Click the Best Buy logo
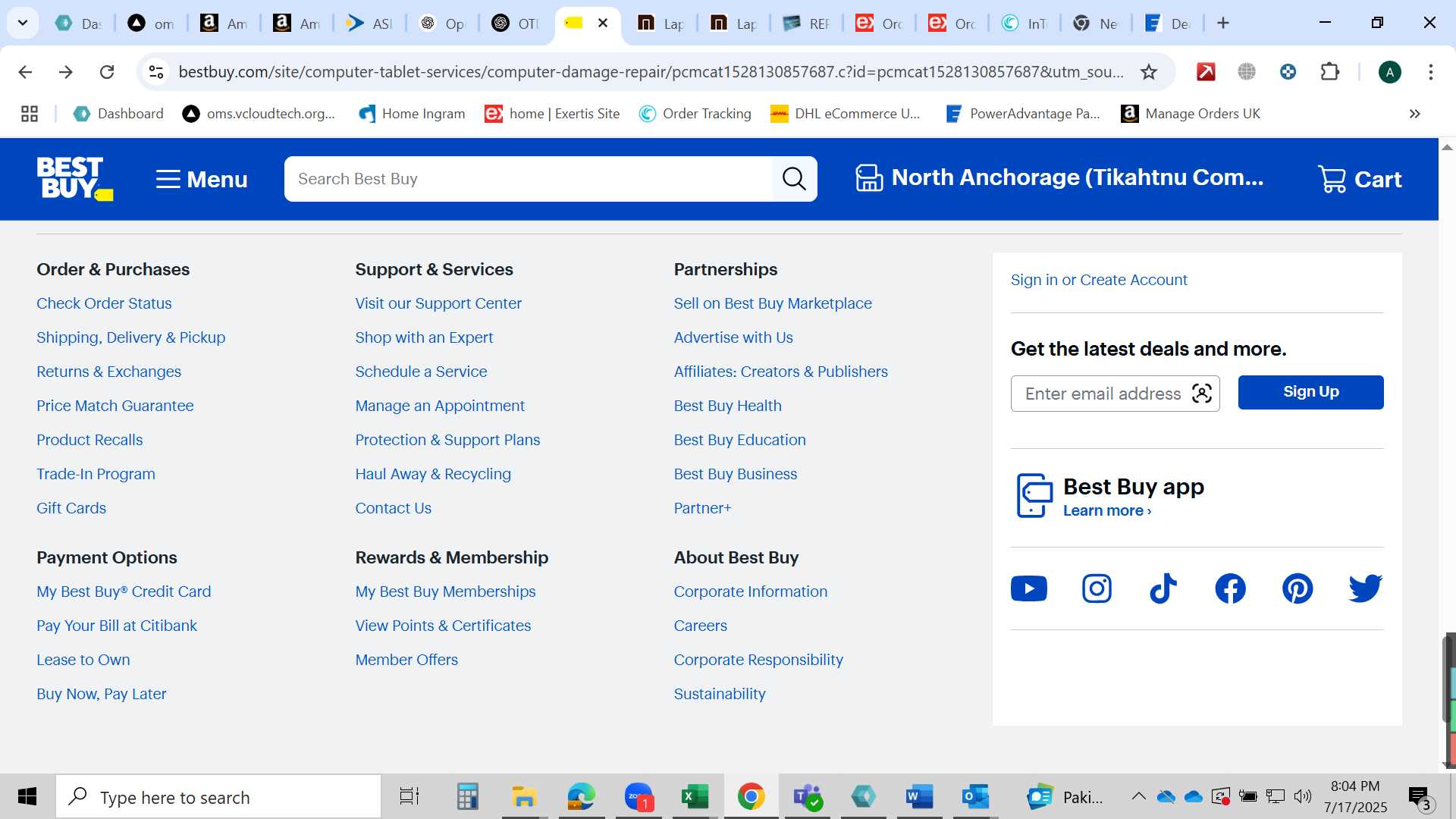Screen dimensions: 1456x819 tap(74, 179)
